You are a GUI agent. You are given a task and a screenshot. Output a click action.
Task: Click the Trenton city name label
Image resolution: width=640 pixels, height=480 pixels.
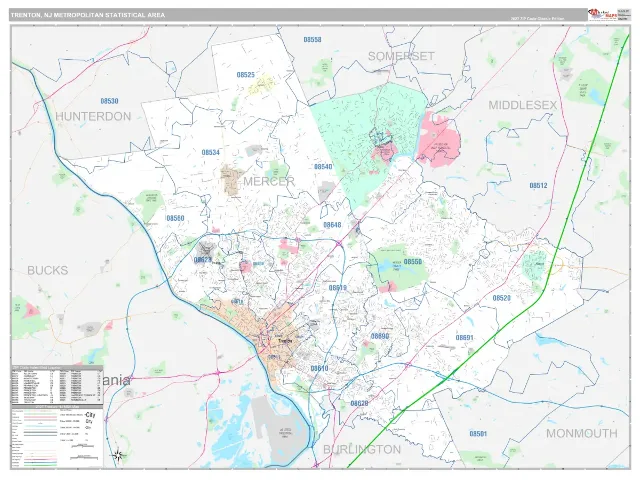coord(284,341)
